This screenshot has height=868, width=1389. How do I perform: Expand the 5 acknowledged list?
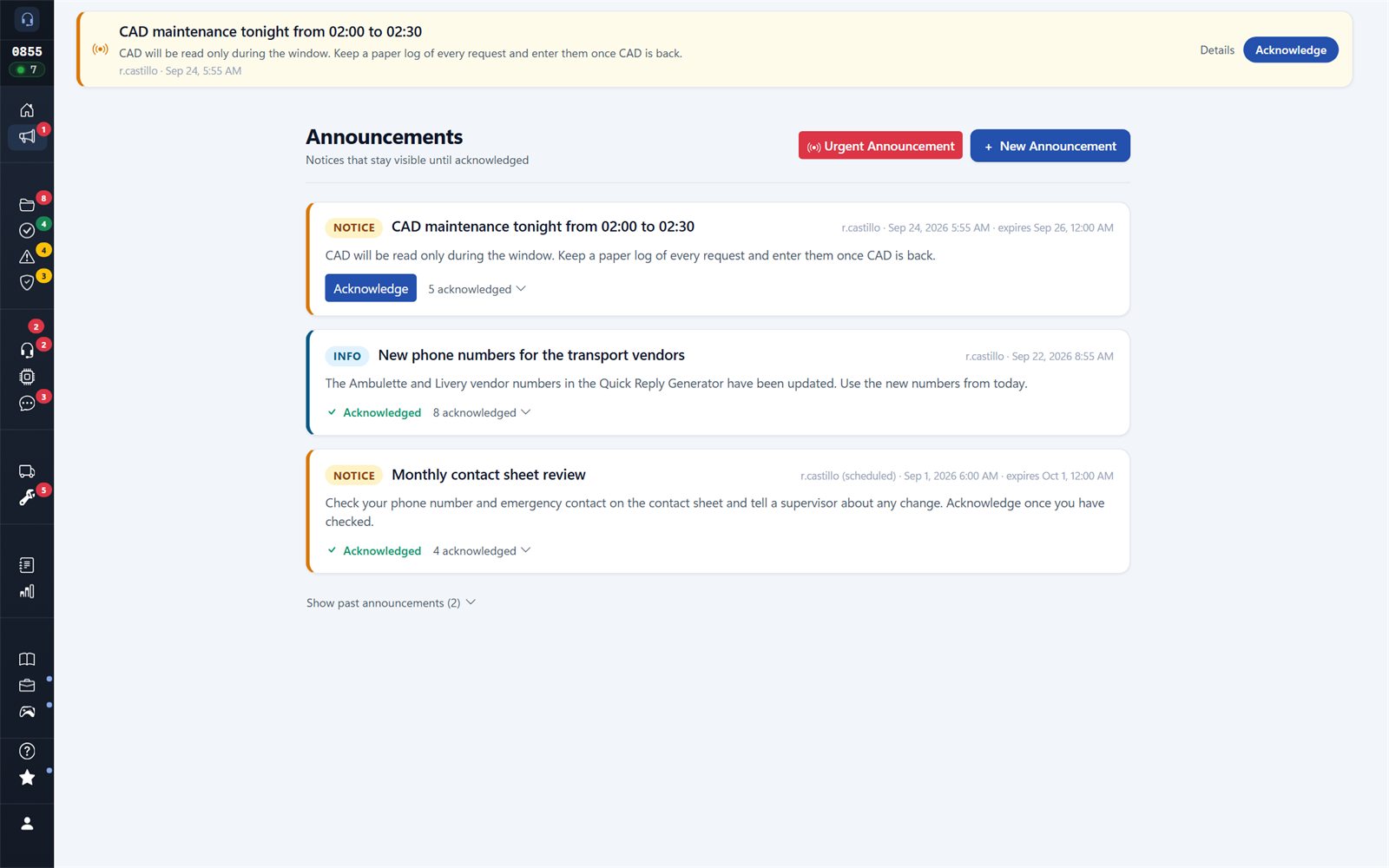(477, 289)
